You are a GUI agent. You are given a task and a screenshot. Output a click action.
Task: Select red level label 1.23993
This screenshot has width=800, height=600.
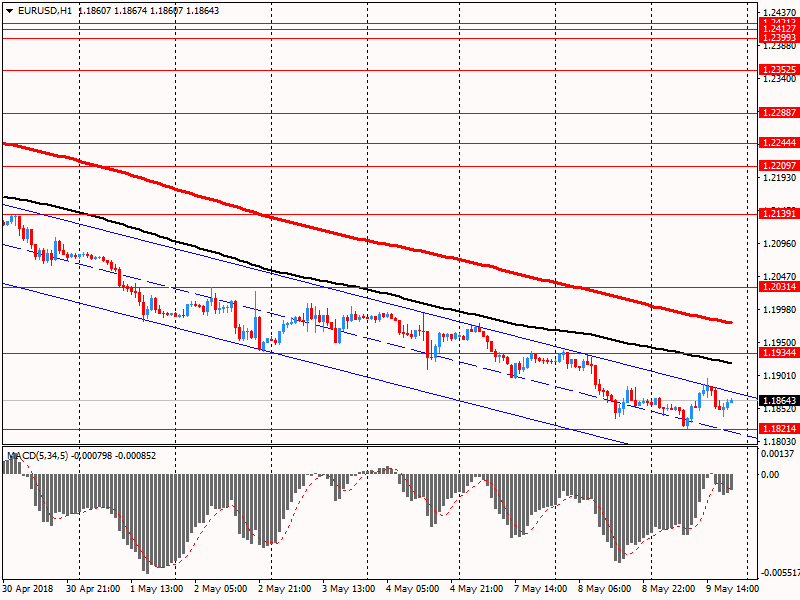click(779, 38)
